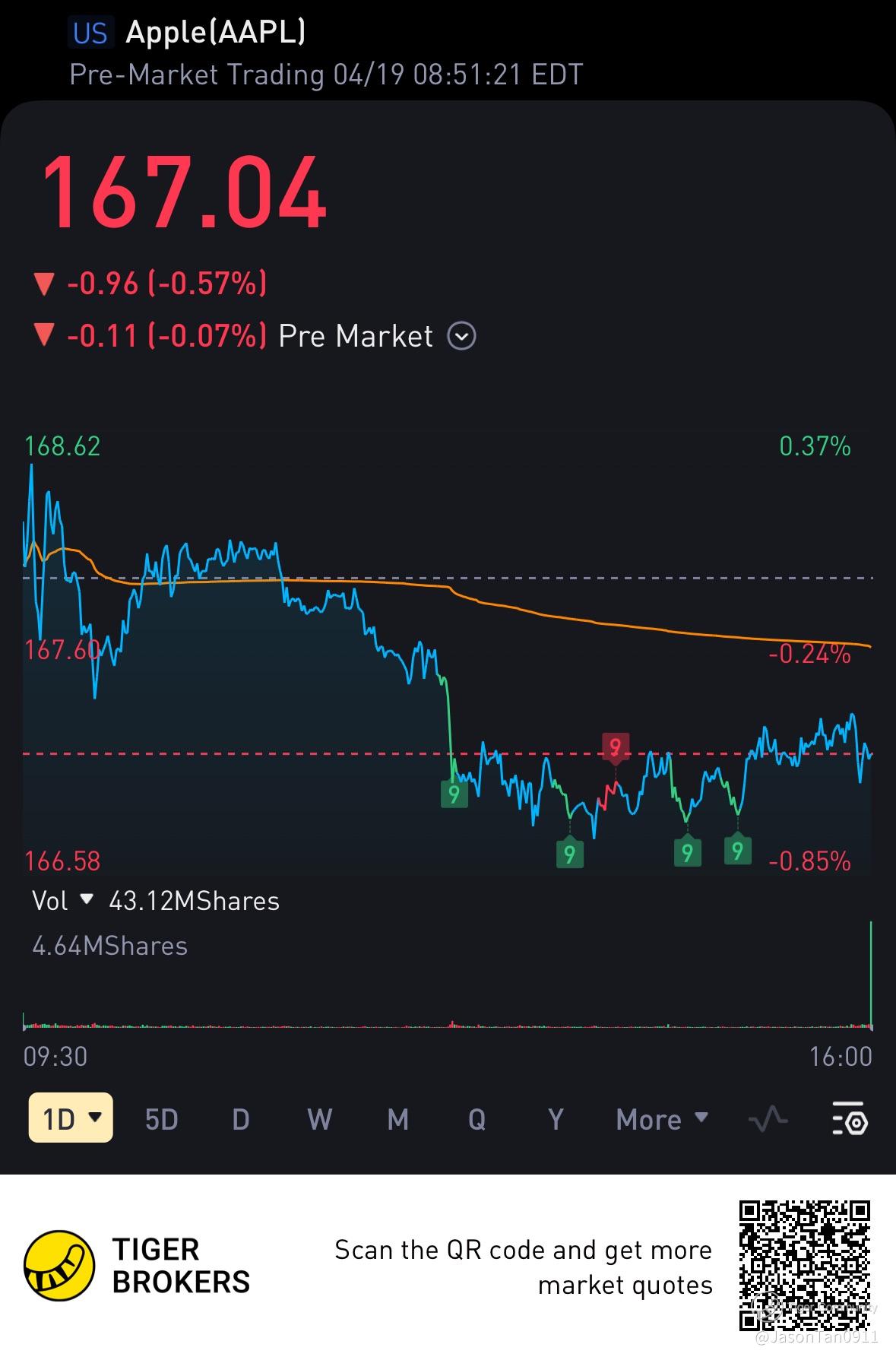This screenshot has height=1357, width=896.
Task: Open the 1D timeframe dropdown
Action: click(71, 1118)
